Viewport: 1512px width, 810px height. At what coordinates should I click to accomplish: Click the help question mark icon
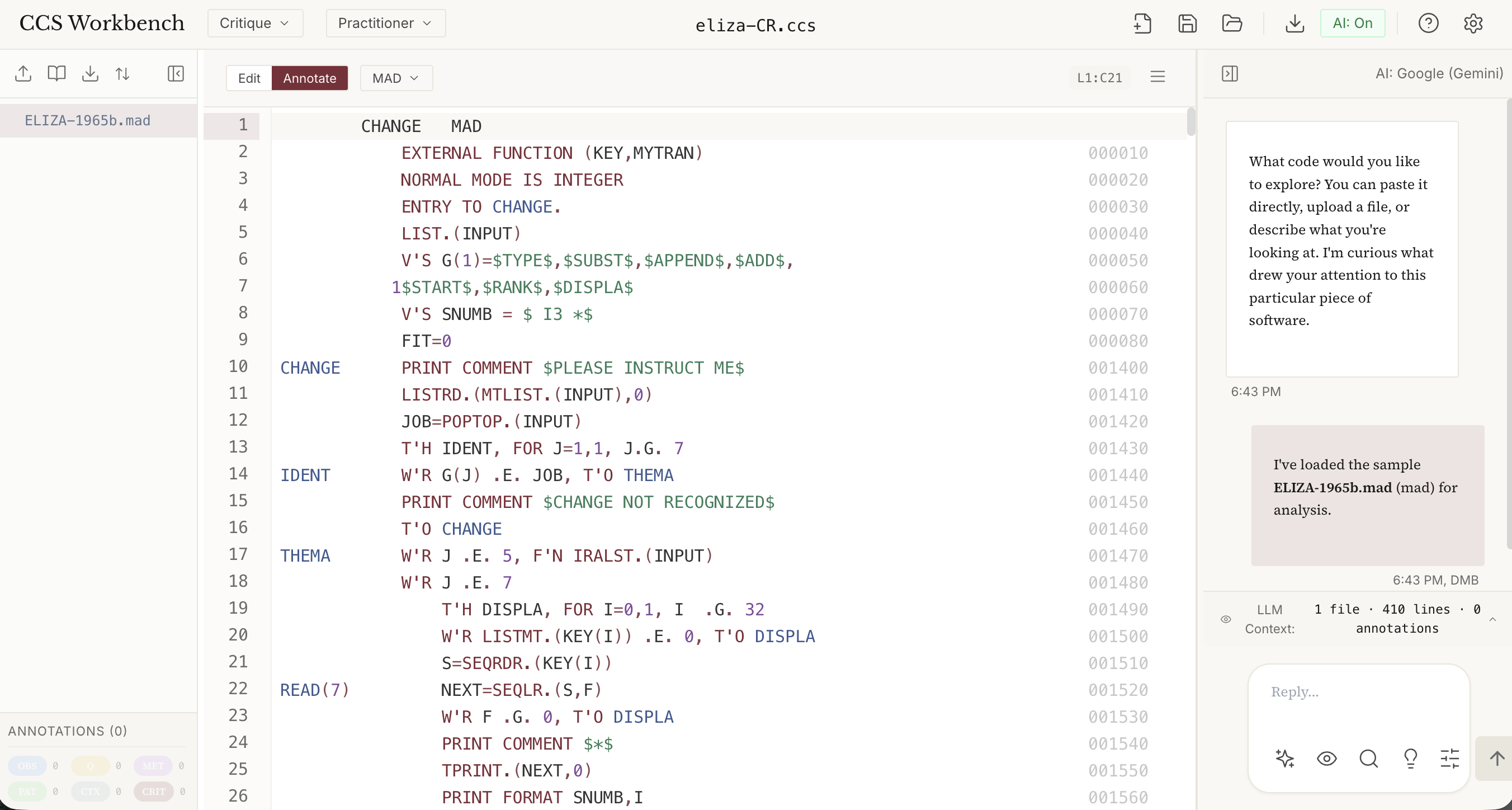click(x=1428, y=23)
